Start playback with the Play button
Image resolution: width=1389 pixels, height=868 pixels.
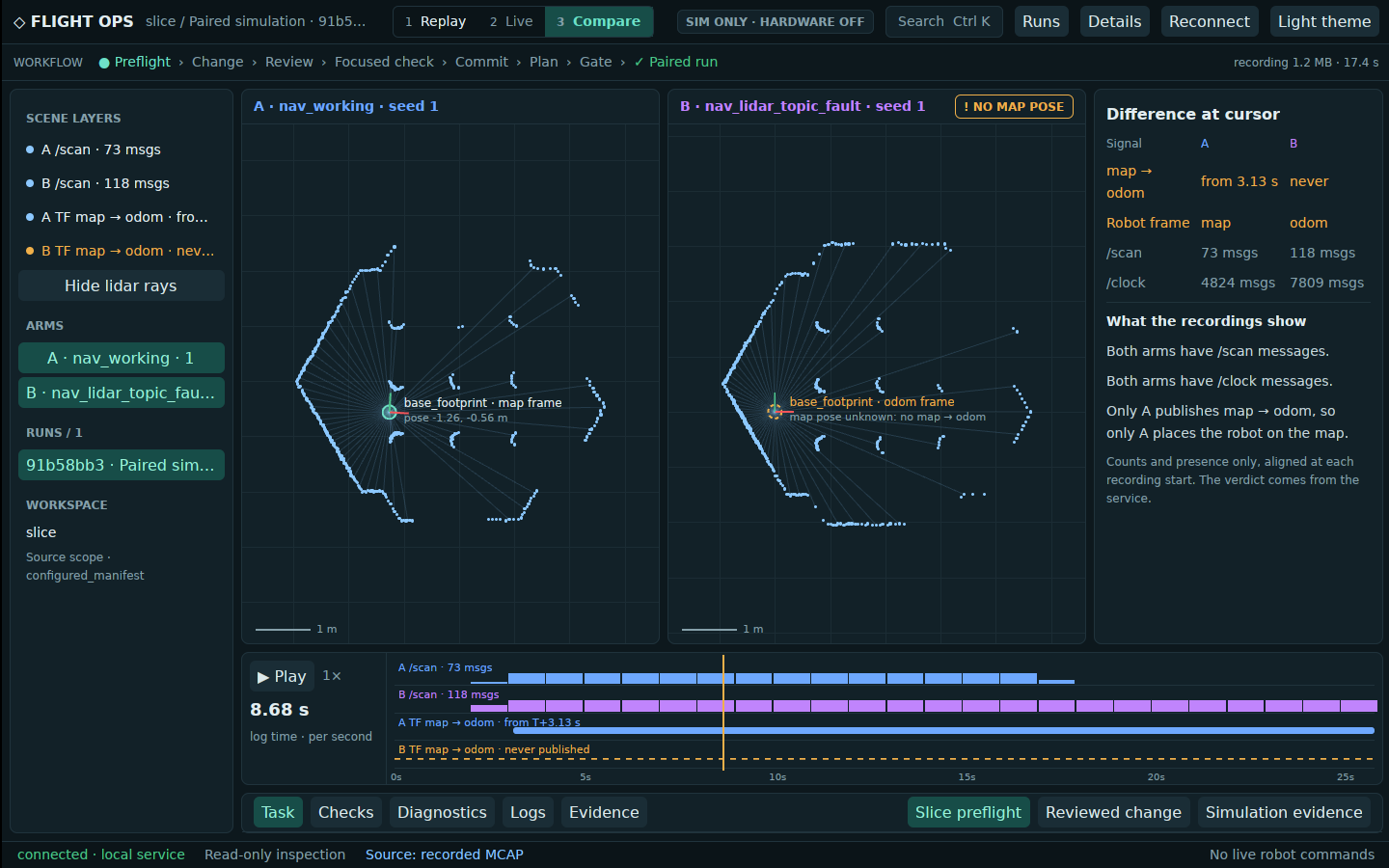point(282,676)
